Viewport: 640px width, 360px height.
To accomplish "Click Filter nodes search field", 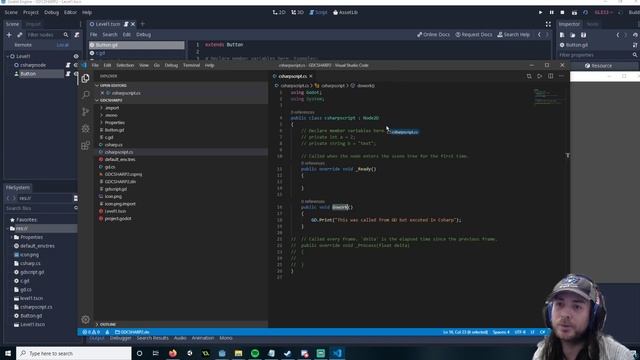I will point(48,35).
